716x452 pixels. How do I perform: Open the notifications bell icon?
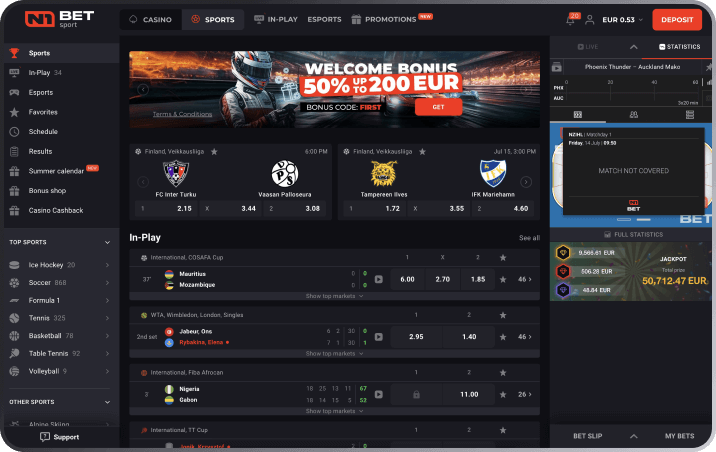[x=571, y=20]
